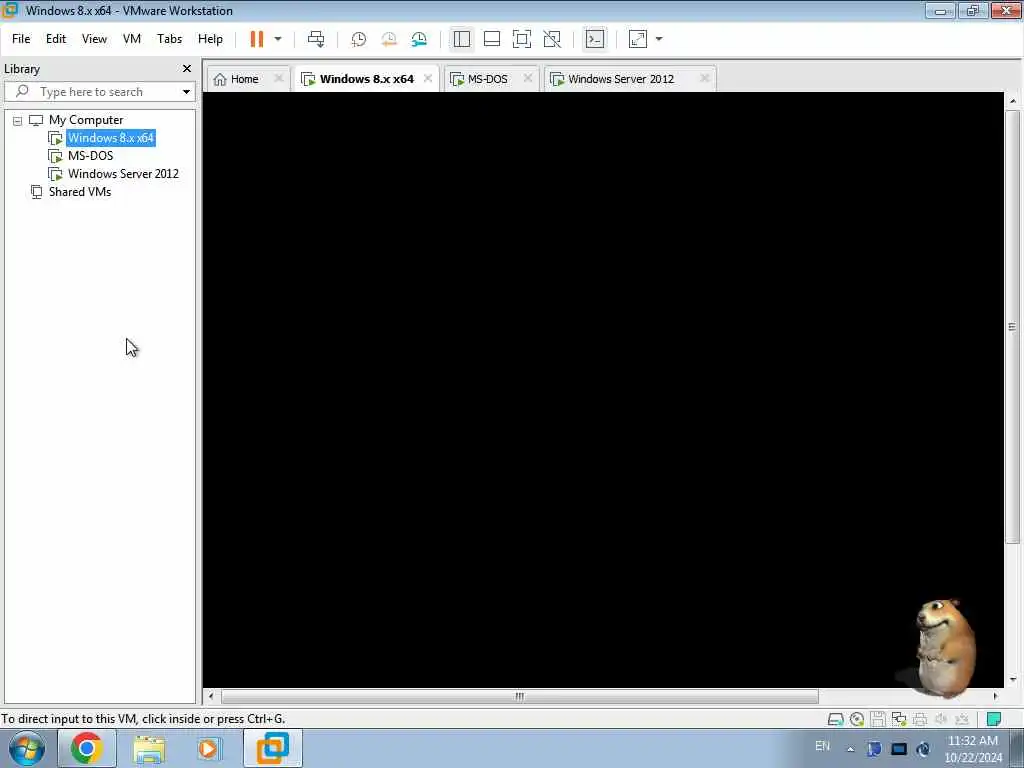The height and width of the screenshot is (768, 1024).
Task: Toggle the thumbnail bar view
Action: (492, 39)
